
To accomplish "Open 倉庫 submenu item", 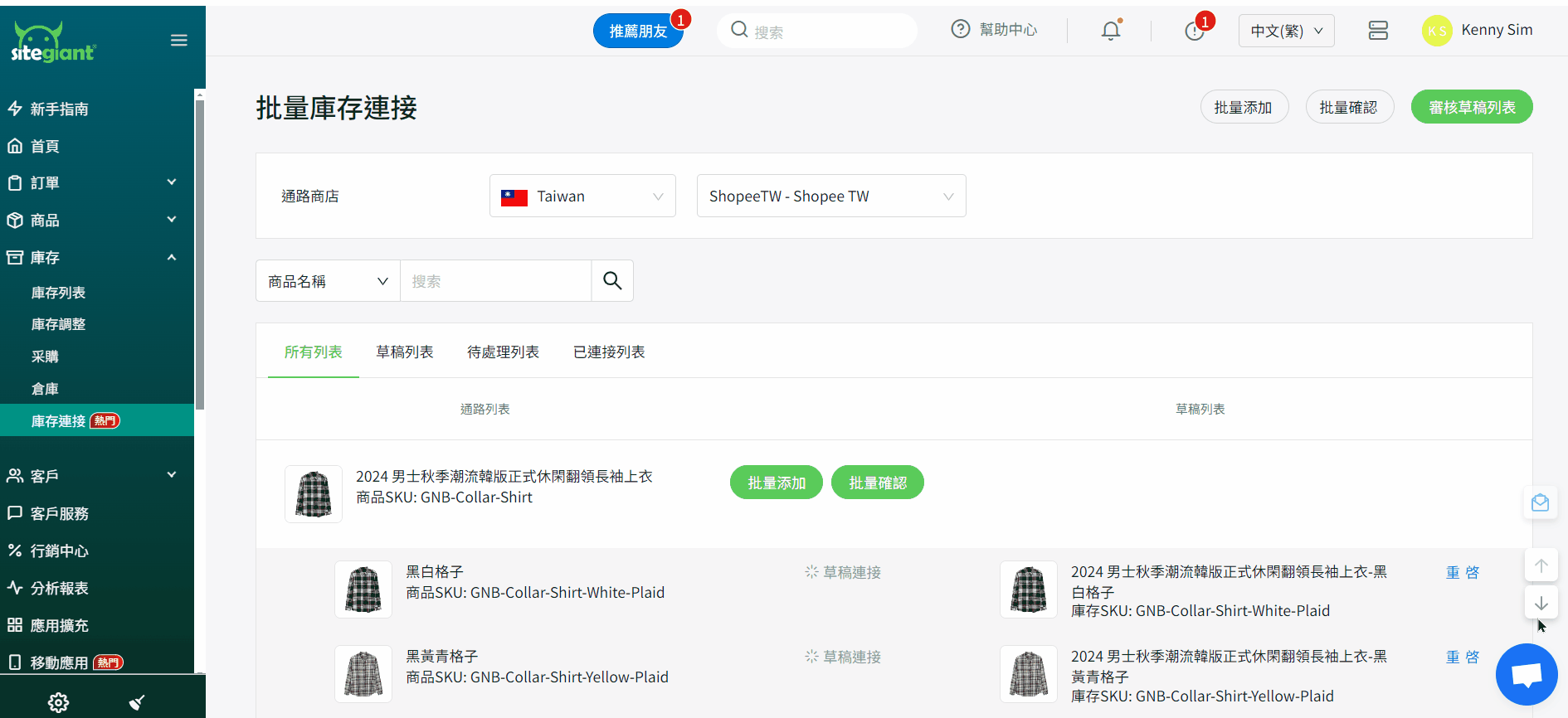I will click(45, 389).
